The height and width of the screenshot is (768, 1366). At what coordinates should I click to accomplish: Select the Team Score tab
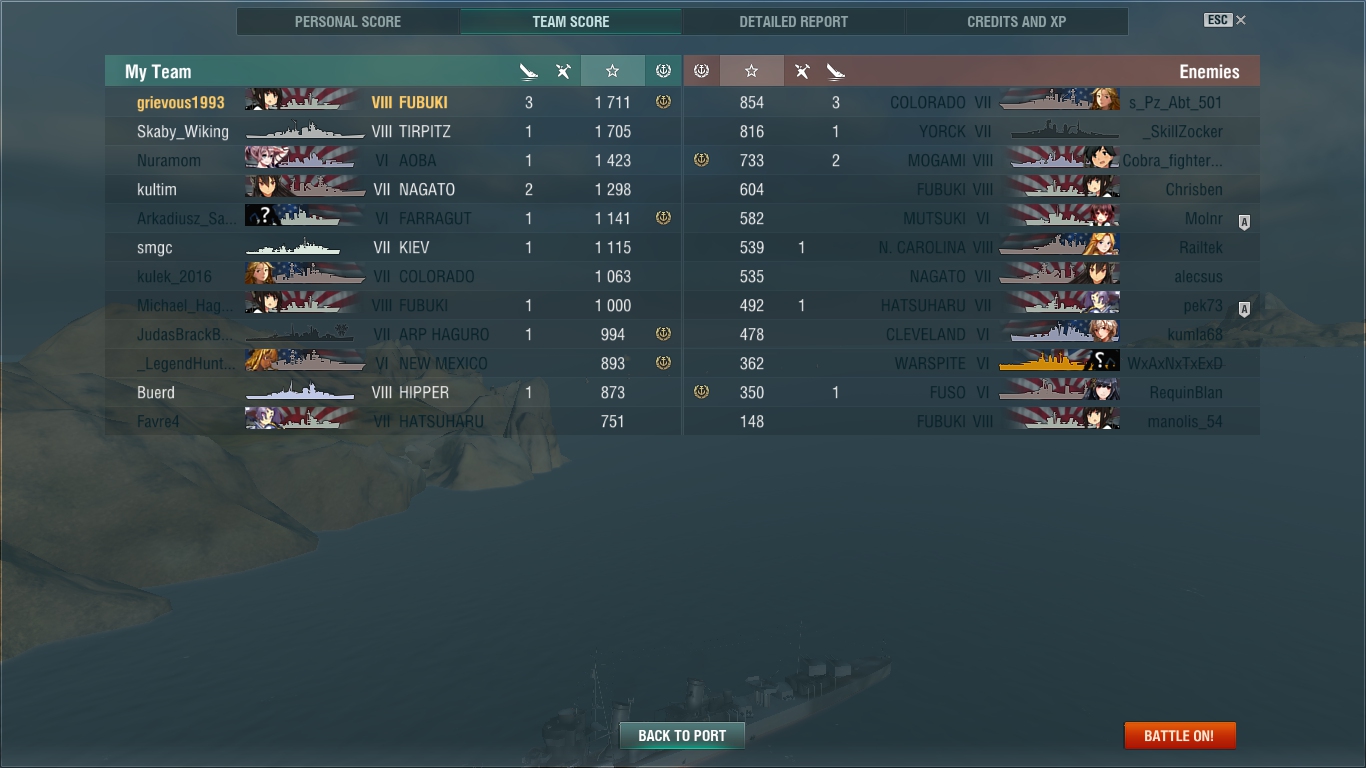pyautogui.click(x=570, y=21)
